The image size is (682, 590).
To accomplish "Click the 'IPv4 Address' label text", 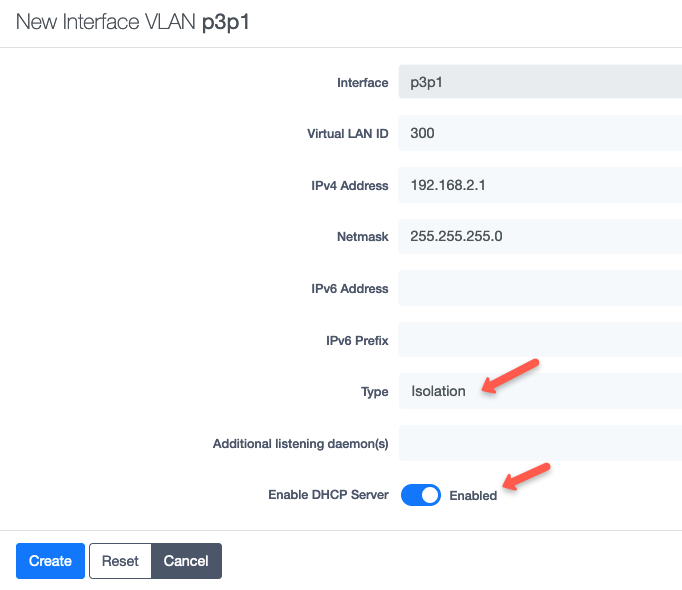I will click(349, 186).
